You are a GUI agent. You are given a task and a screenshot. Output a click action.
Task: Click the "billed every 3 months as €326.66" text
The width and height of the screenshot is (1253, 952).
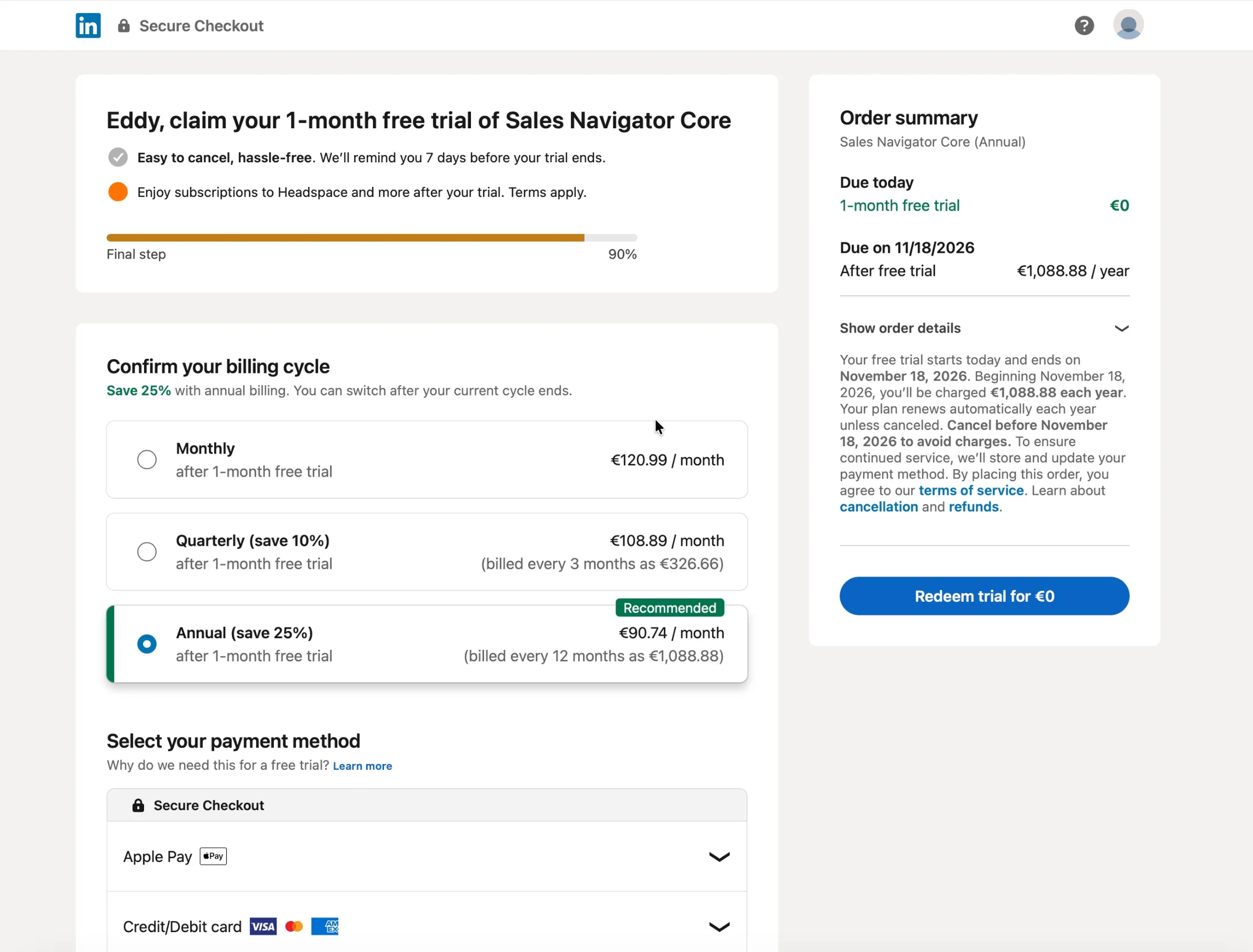click(603, 564)
